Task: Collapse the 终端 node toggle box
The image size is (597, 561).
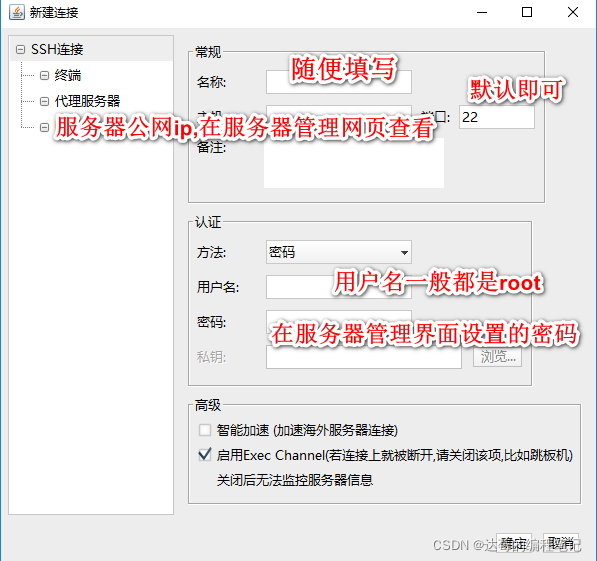Action: 45,75
